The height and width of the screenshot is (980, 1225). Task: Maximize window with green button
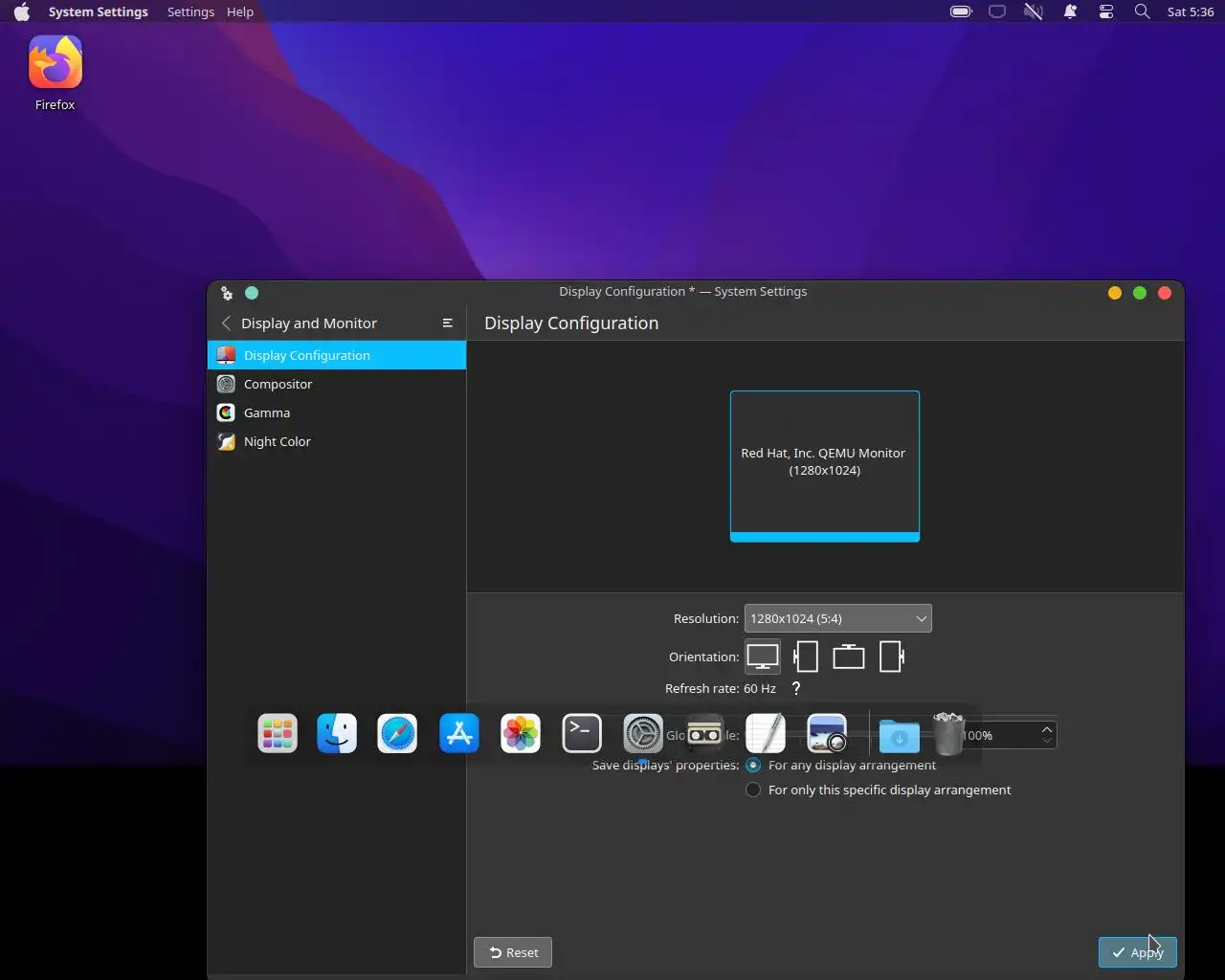point(1140,293)
